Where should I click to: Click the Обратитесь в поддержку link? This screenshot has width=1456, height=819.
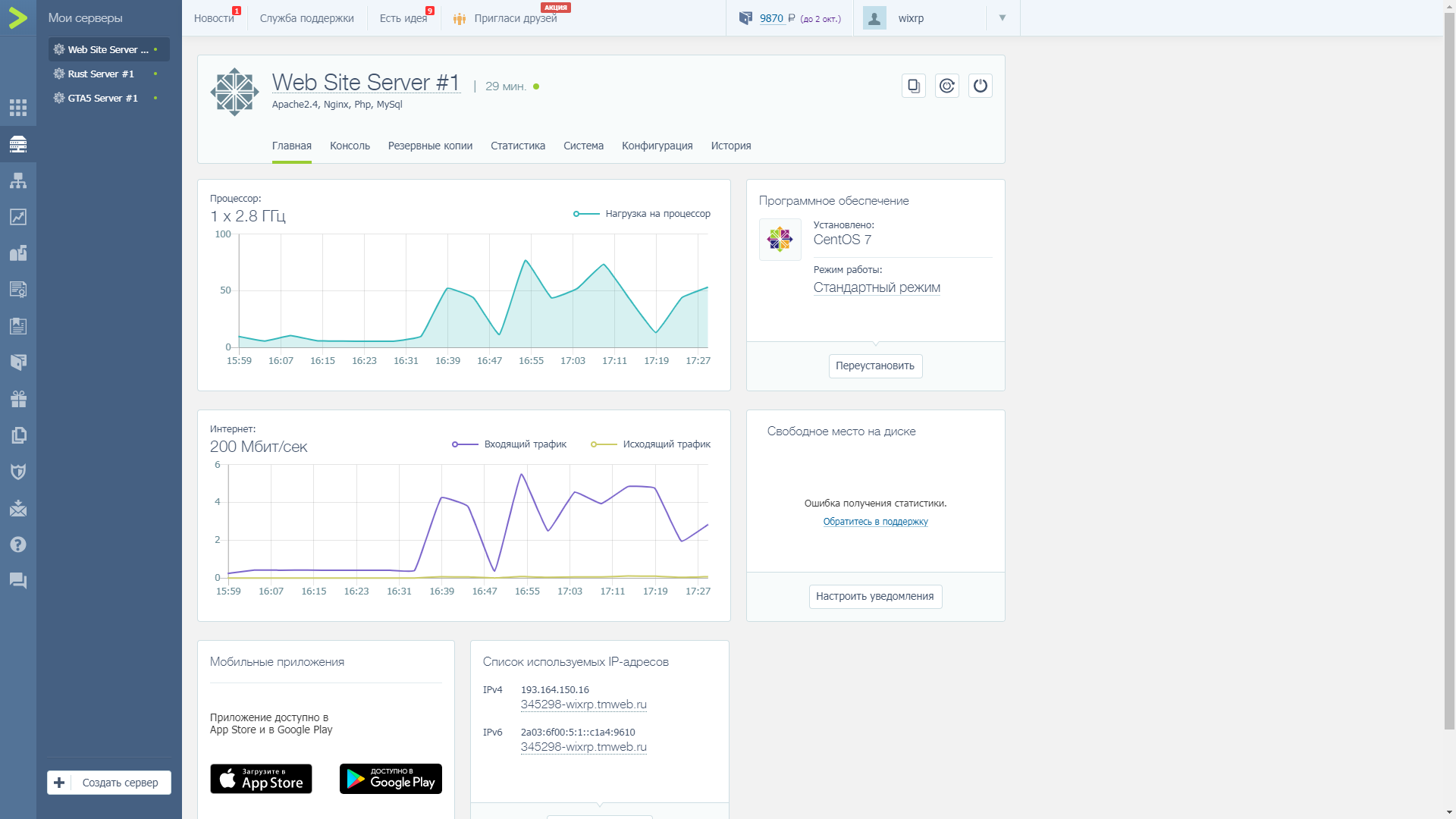pos(875,522)
